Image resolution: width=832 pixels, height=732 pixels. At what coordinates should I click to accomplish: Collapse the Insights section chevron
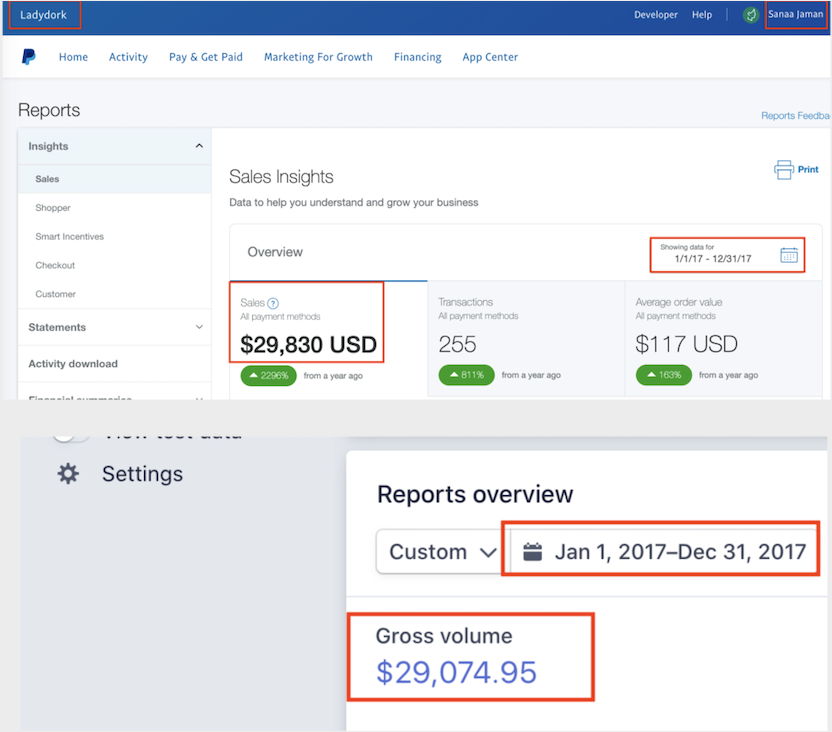coord(199,146)
